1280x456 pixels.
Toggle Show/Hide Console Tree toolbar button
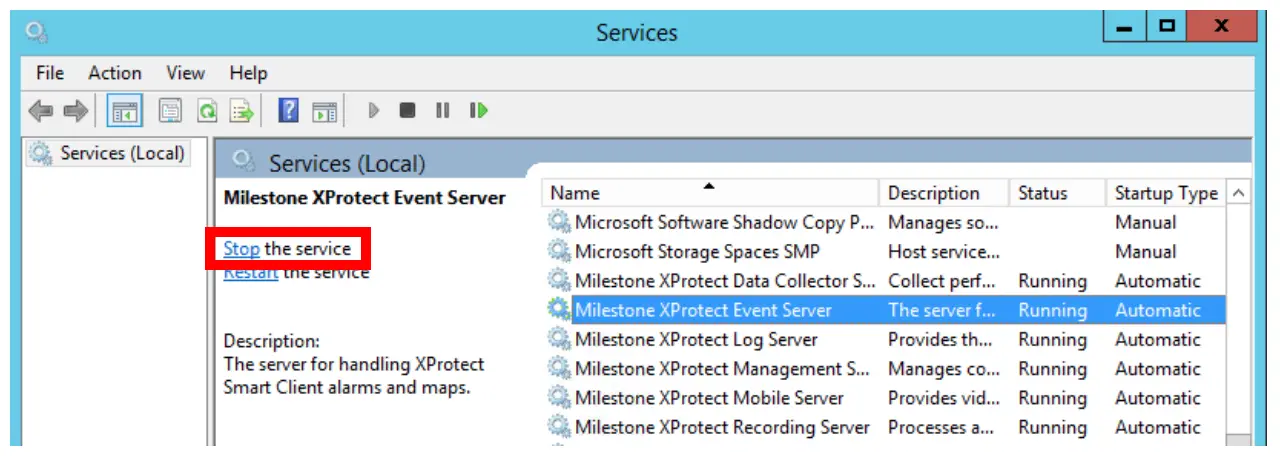pos(125,110)
